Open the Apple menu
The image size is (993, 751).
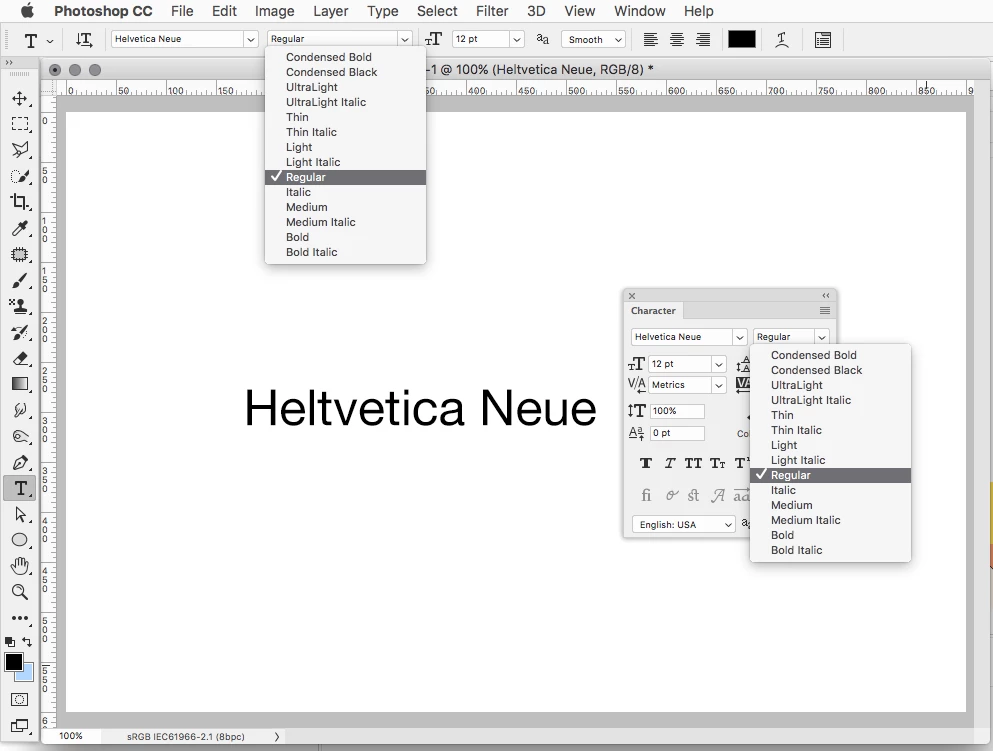27,11
